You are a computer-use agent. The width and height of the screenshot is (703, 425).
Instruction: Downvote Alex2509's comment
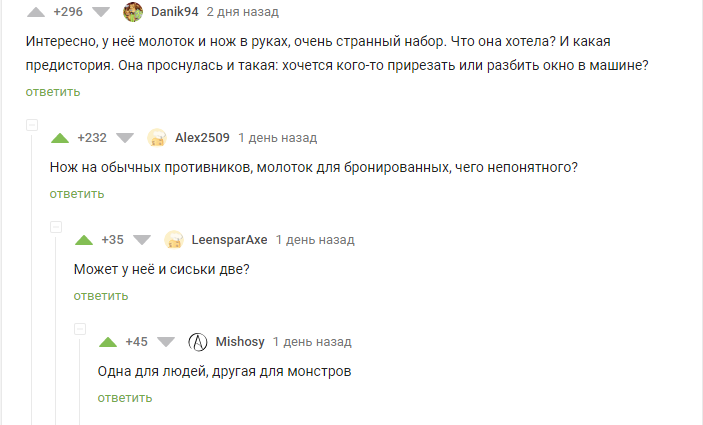[x=125, y=138]
